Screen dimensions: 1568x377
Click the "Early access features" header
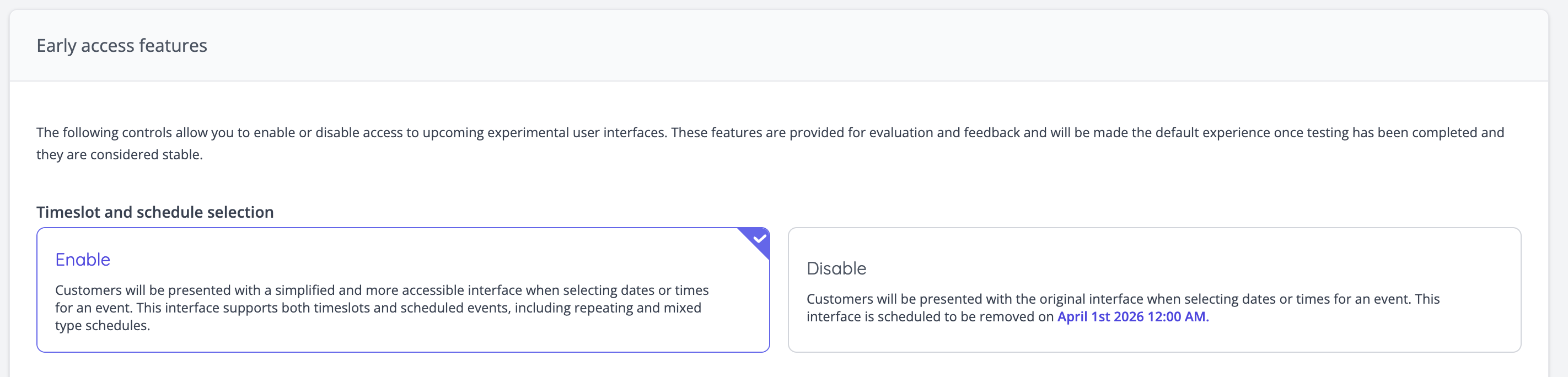[122, 46]
